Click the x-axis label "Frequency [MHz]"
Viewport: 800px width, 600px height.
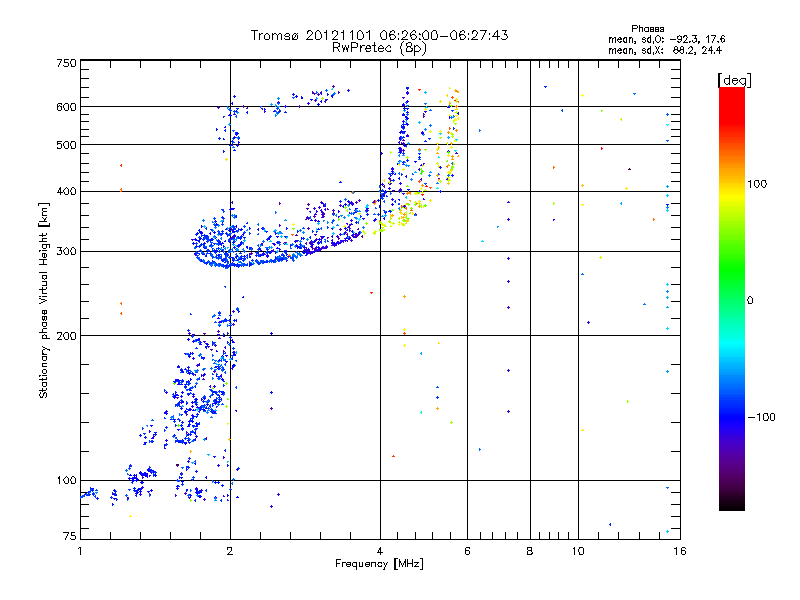coord(379,564)
